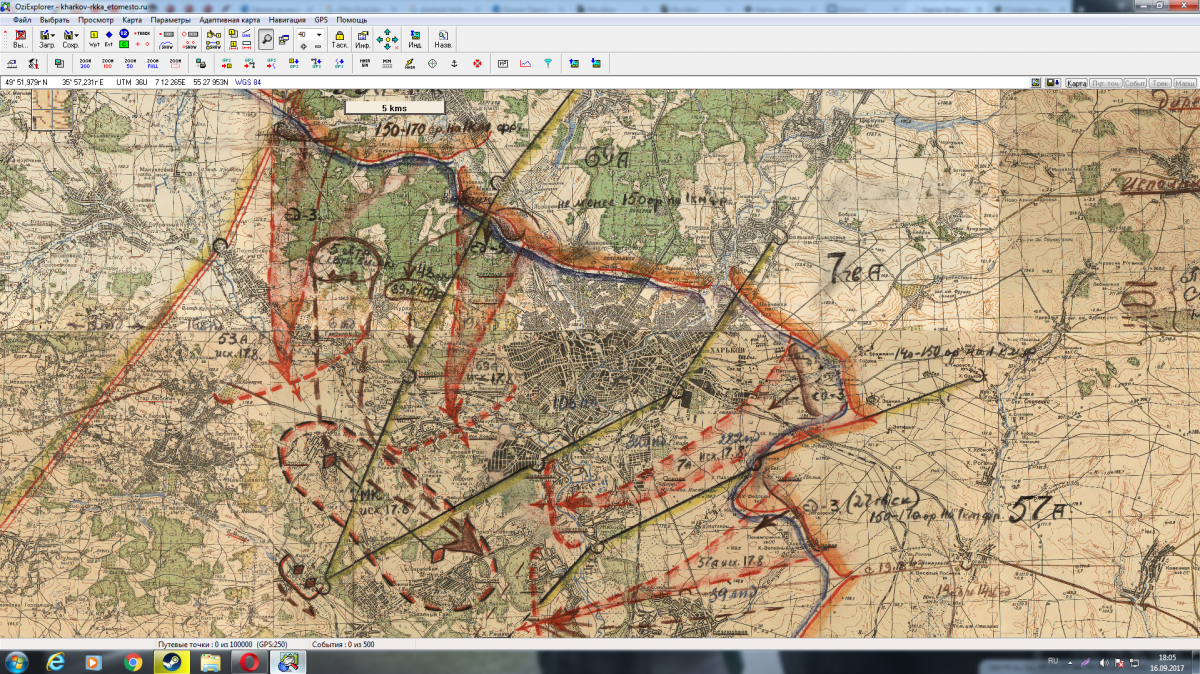The width and height of the screenshot is (1200, 674).
Task: Click the 5 kms scale bar
Action: pyautogui.click(x=394, y=107)
